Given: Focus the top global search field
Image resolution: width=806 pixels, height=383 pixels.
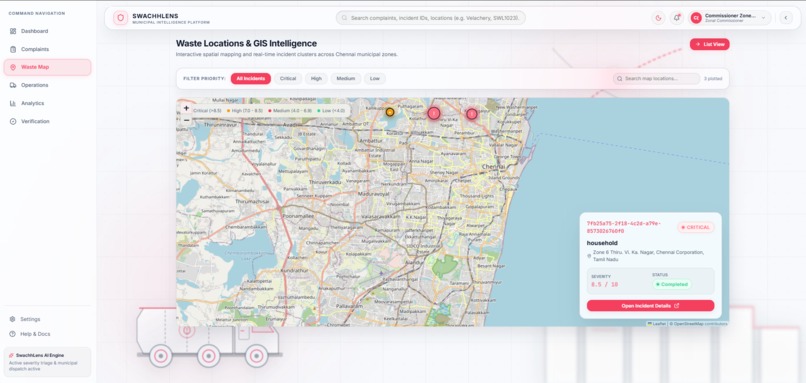Looking at the screenshot, I should pyautogui.click(x=431, y=18).
